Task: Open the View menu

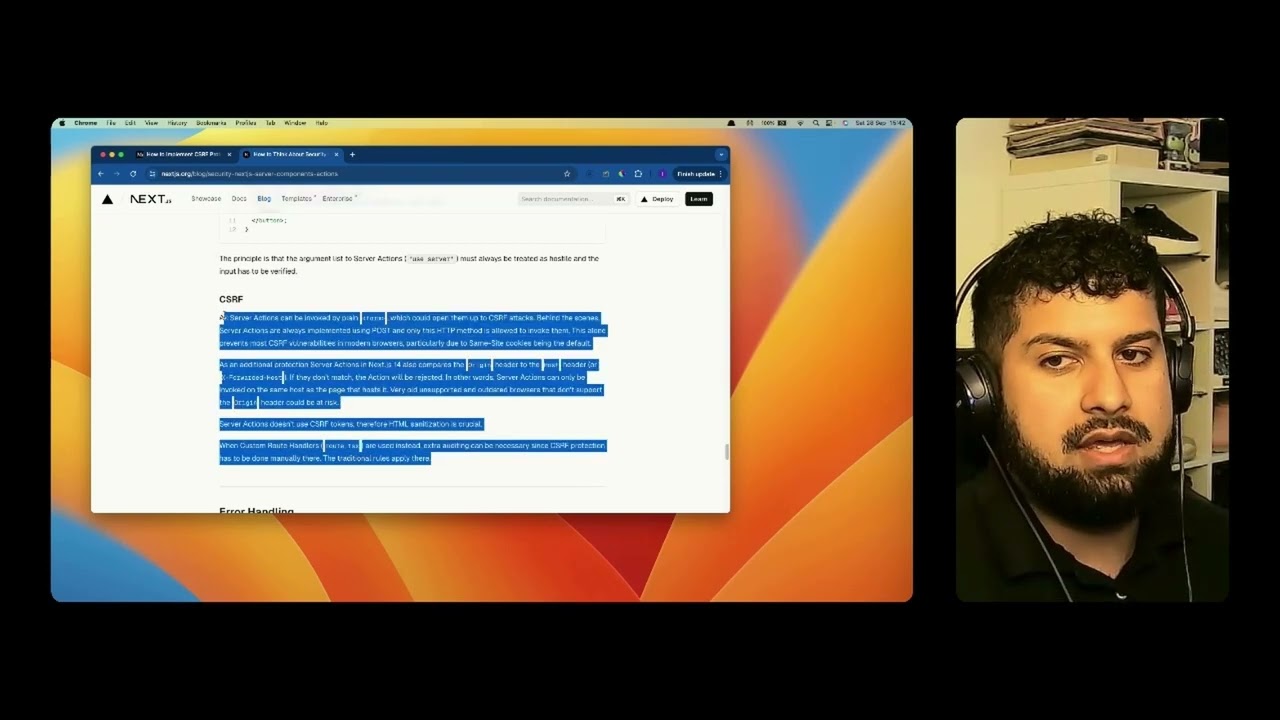Action: click(151, 123)
